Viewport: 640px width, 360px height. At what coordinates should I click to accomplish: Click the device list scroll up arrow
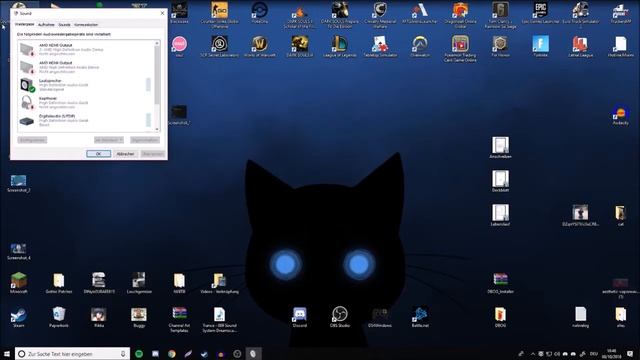[157, 43]
